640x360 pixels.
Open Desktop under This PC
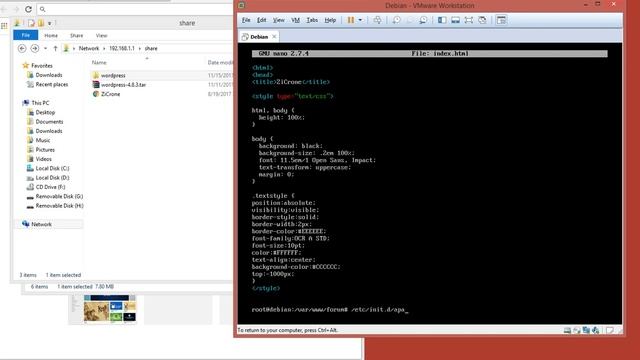[45, 112]
